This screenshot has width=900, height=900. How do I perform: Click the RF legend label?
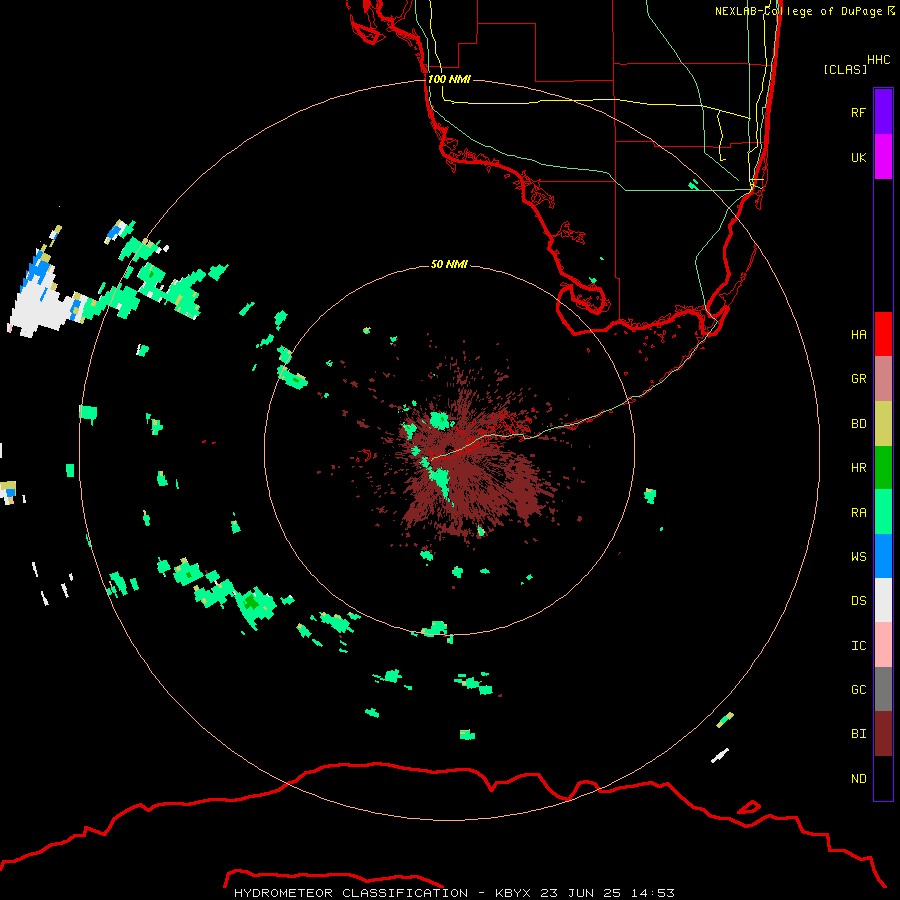pos(858,112)
